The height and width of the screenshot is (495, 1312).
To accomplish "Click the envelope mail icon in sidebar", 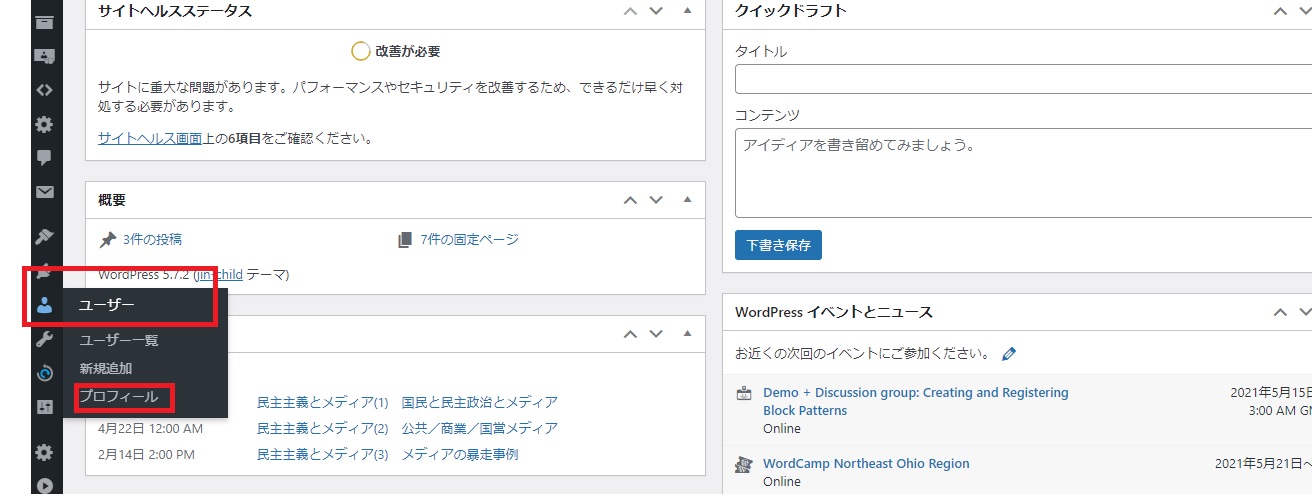I will click(x=44, y=192).
